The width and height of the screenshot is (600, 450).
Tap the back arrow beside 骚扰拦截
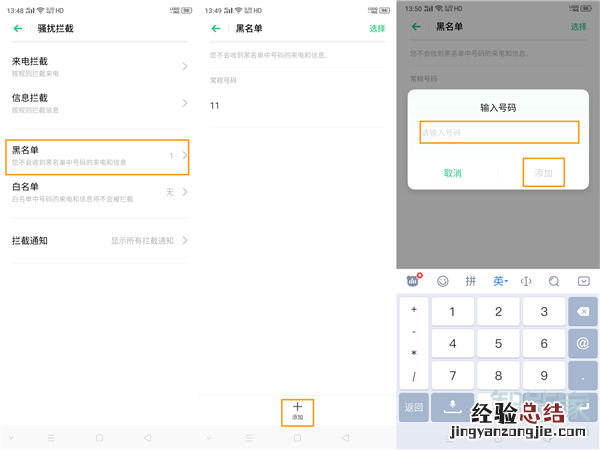(x=18, y=29)
